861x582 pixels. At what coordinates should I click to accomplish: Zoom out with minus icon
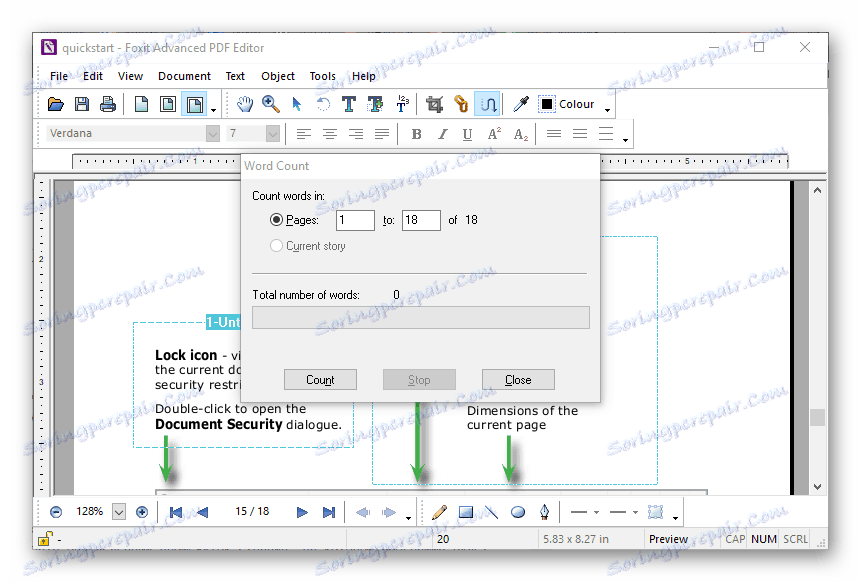55,512
